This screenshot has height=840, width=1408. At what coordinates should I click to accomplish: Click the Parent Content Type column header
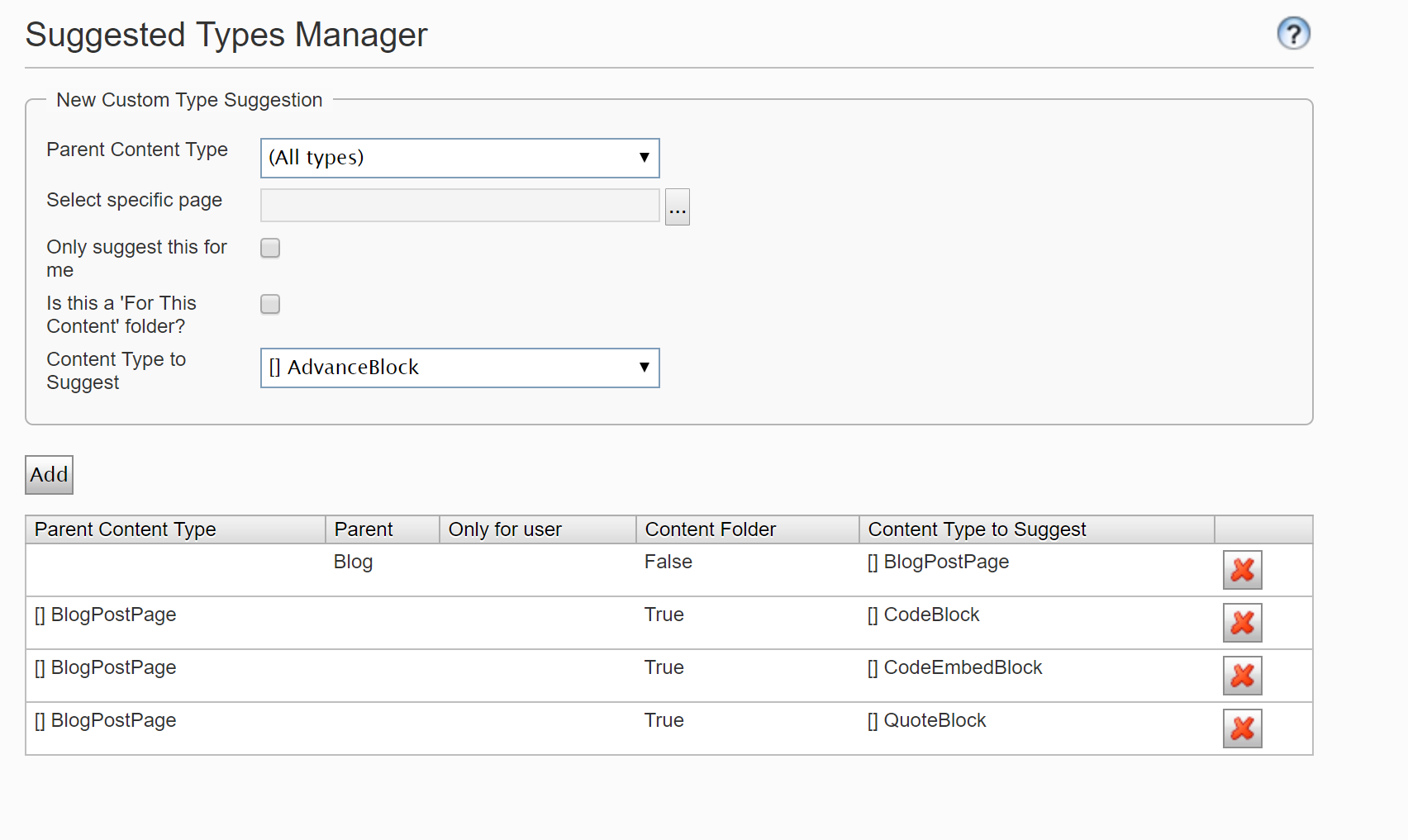click(126, 529)
